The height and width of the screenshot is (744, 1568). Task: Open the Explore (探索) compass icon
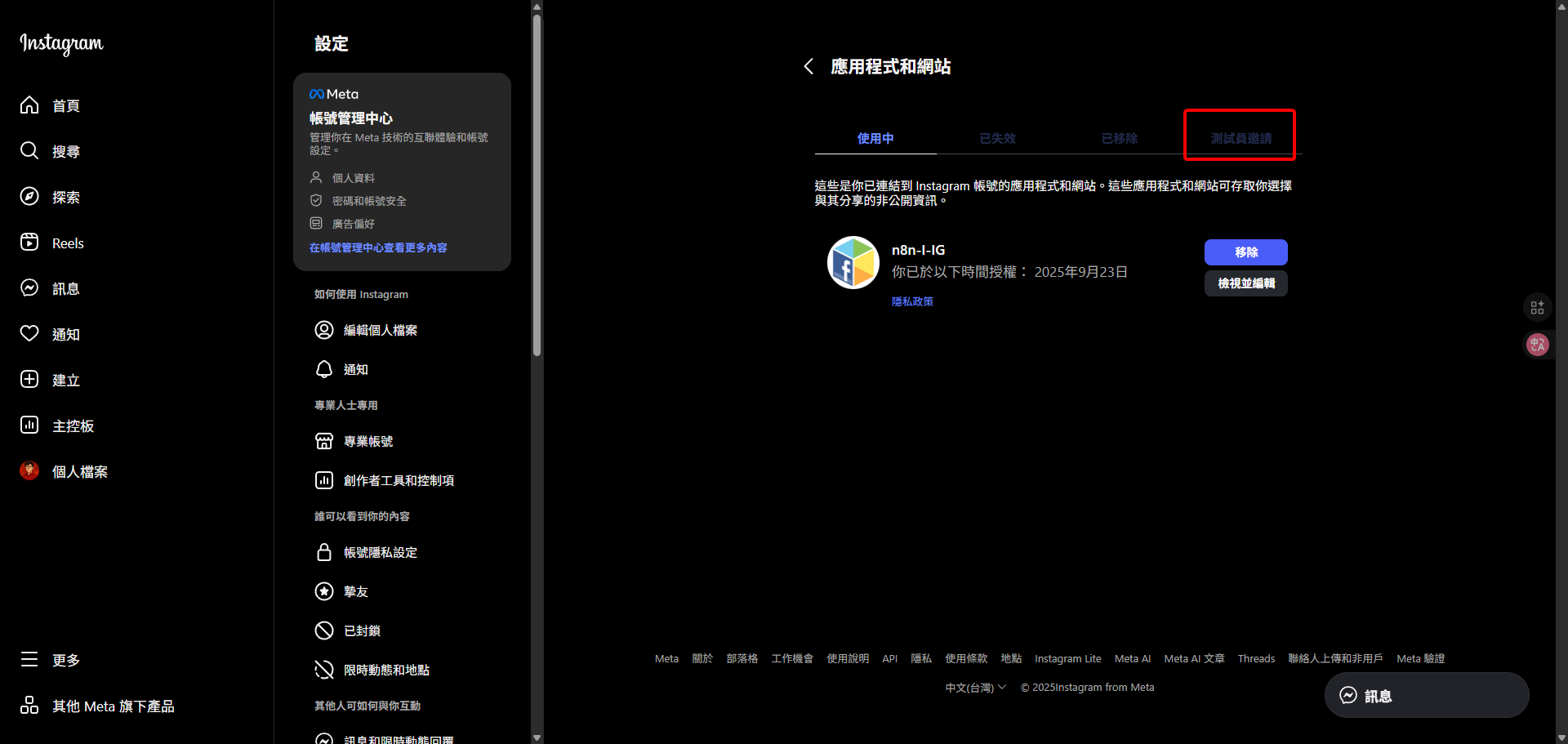point(29,196)
